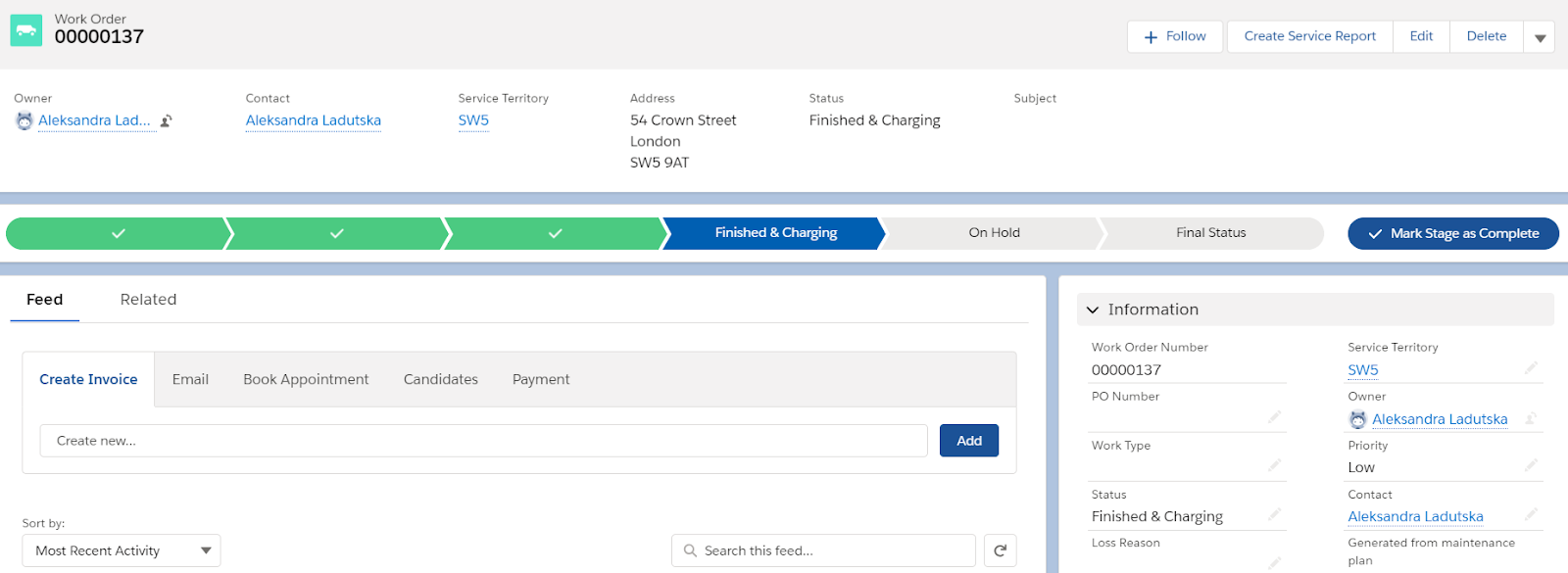Open the Candidates tab
Screen dimensions: 1568x573
(441, 379)
